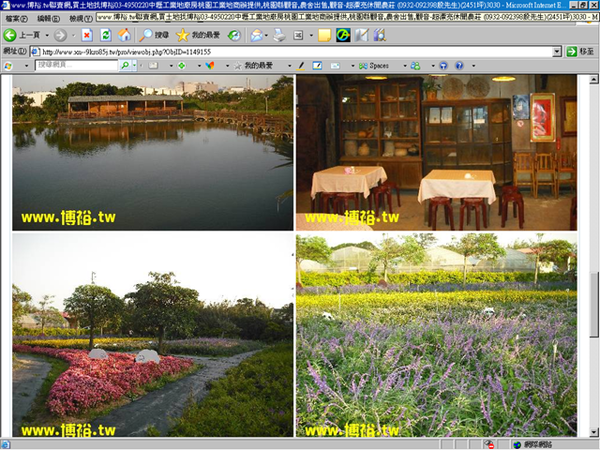The image size is (600, 450).
Task: Click the media/history globe icon
Action: point(234,35)
